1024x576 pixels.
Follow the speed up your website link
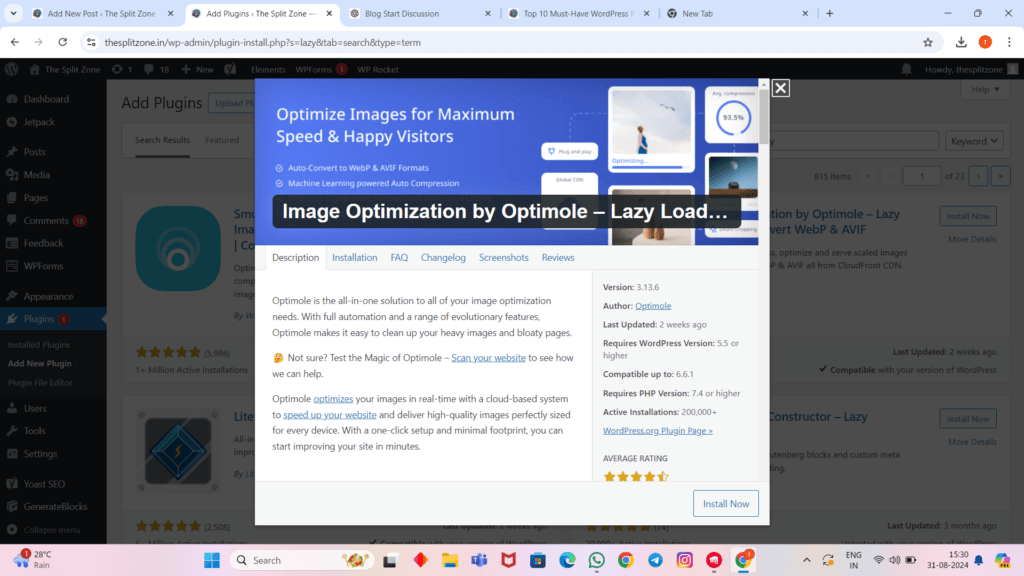point(330,415)
